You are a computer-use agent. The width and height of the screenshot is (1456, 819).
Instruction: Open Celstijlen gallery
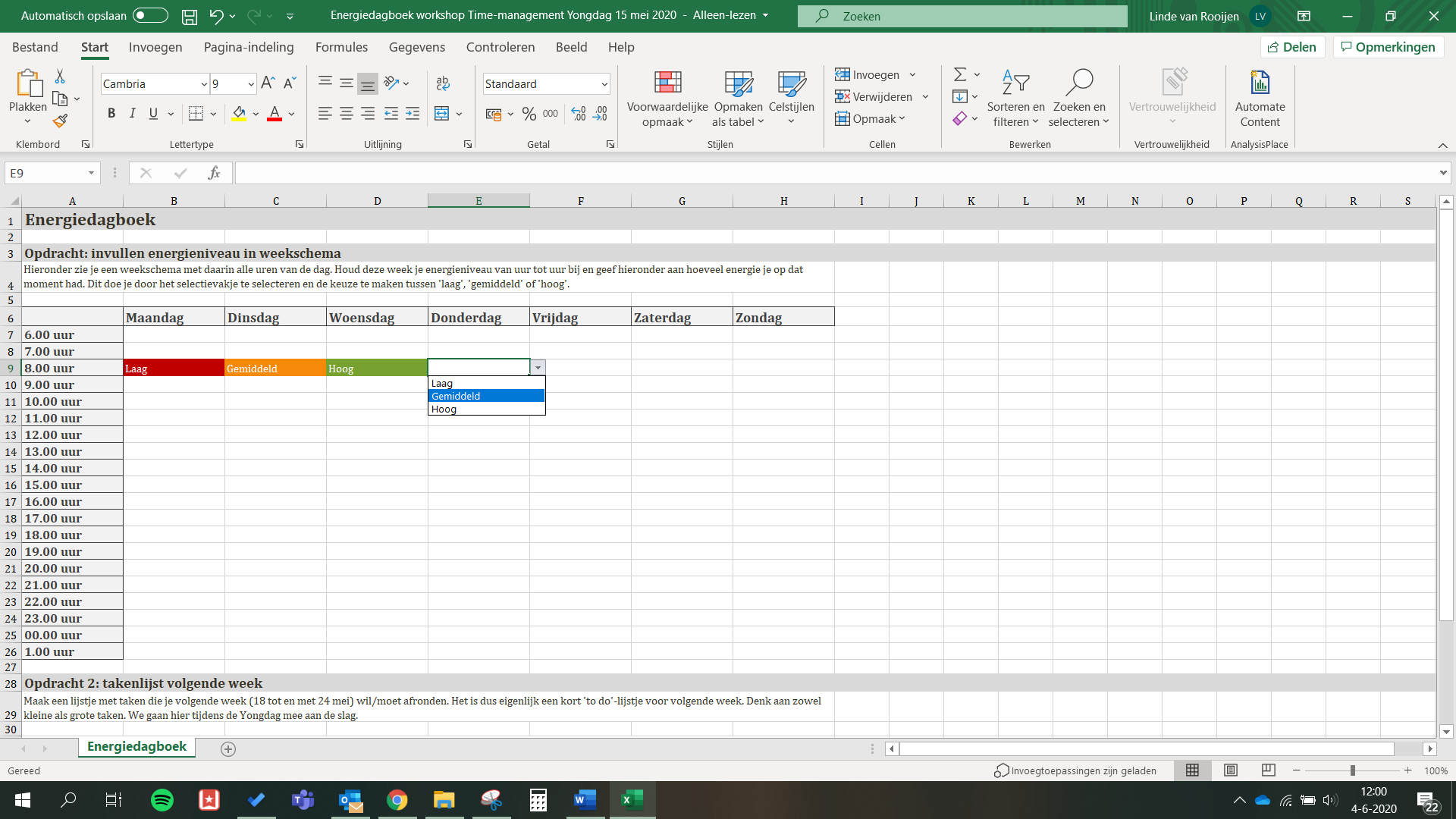click(791, 99)
